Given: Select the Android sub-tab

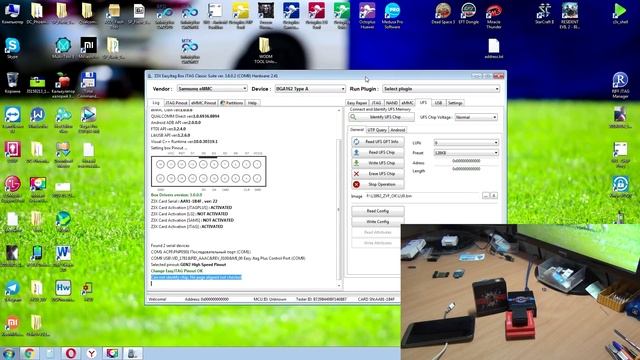Looking at the screenshot, I should (398, 130).
